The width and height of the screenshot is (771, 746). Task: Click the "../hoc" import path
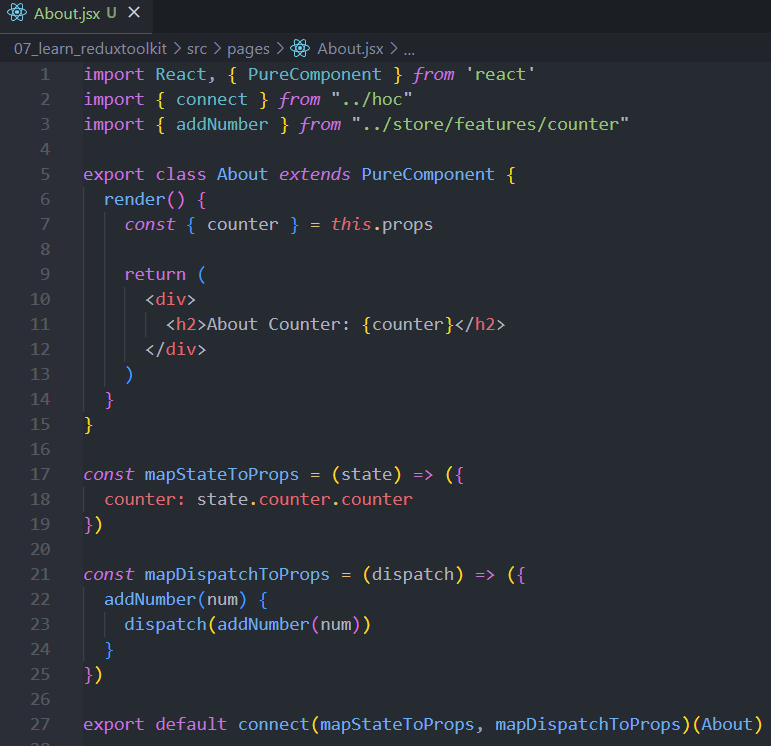pyautogui.click(x=371, y=99)
